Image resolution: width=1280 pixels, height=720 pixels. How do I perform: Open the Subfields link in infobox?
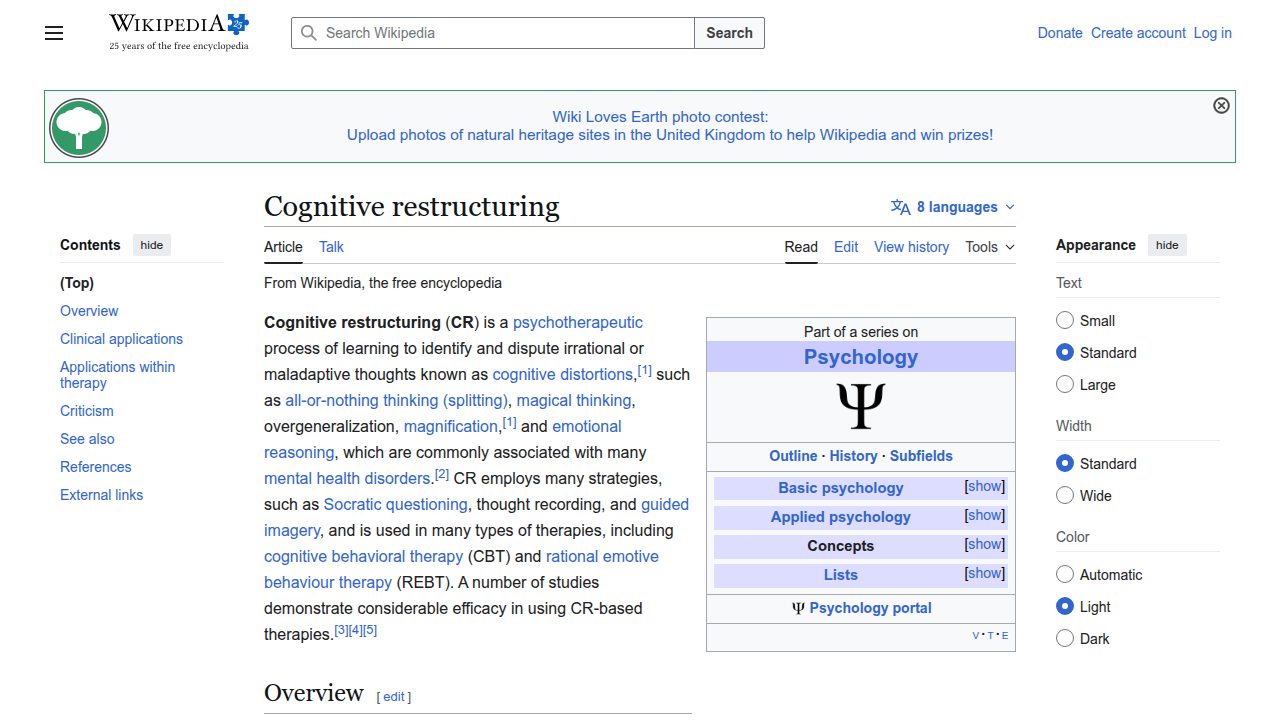(921, 456)
